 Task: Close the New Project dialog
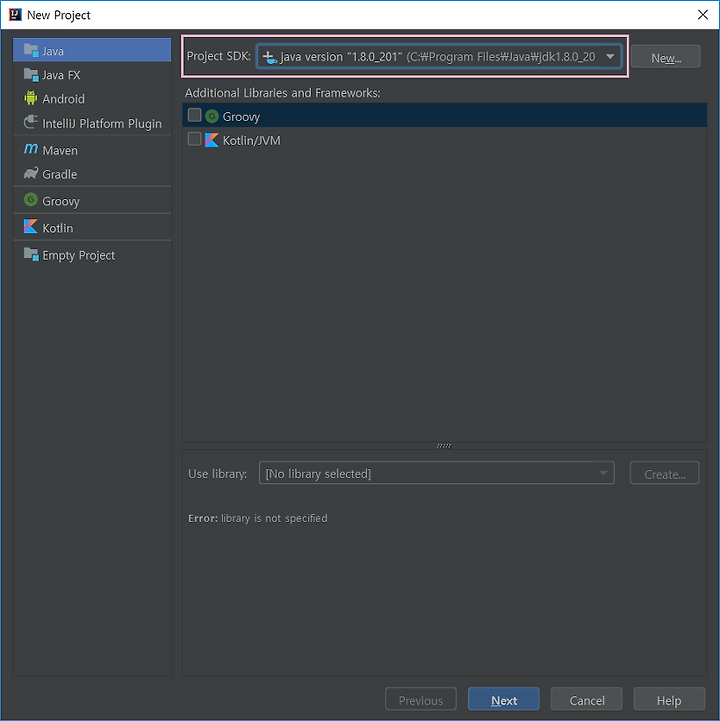pos(703,15)
